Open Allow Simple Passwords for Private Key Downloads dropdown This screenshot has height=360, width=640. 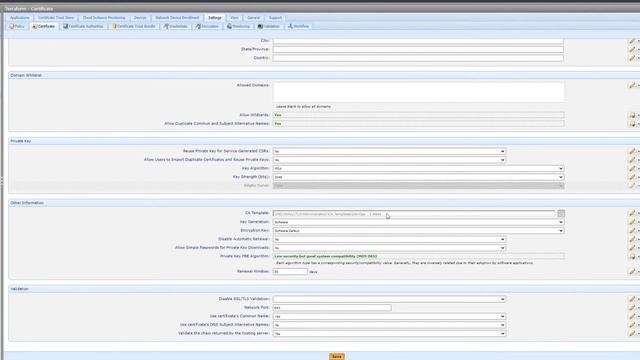point(389,248)
